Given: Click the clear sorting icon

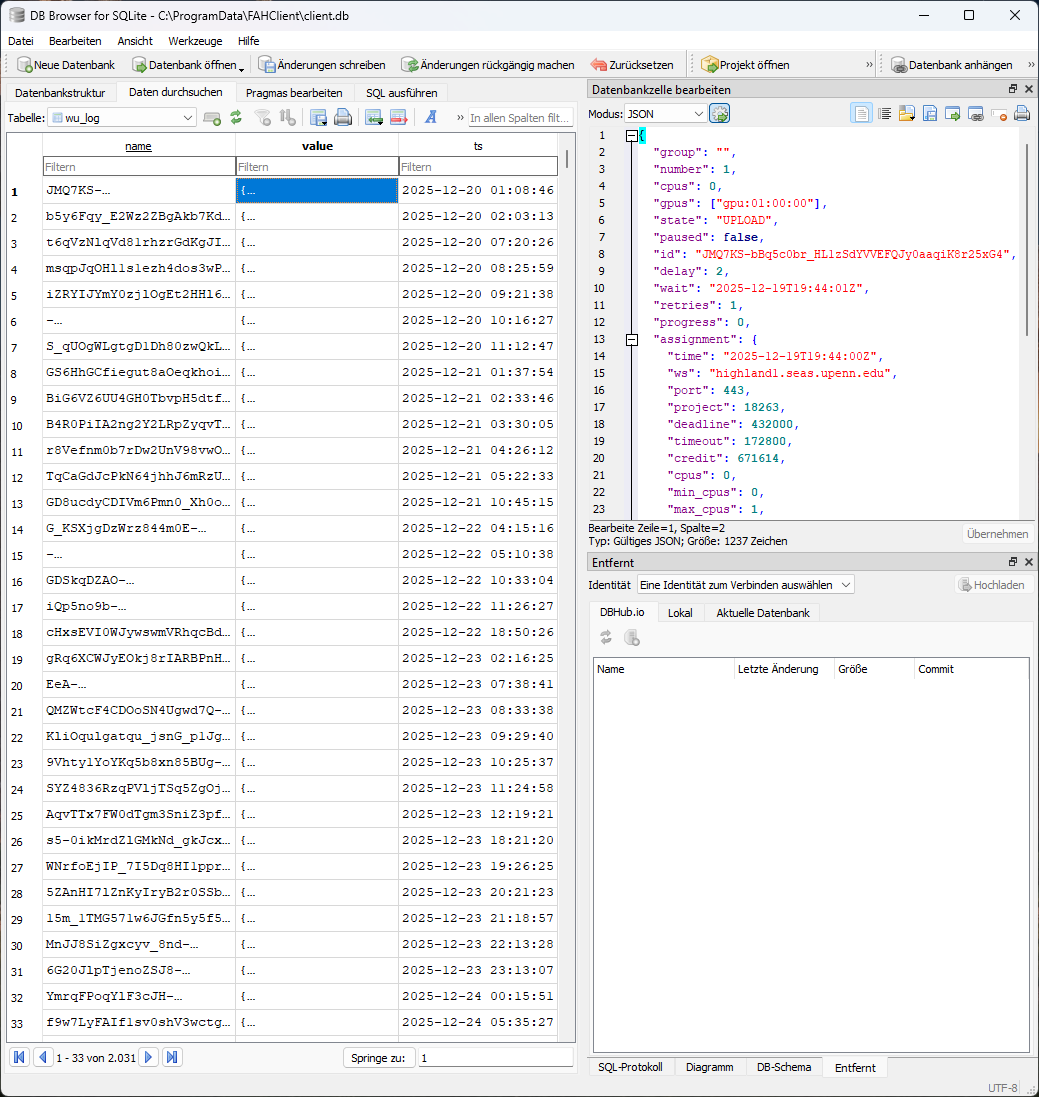Looking at the screenshot, I should click(288, 118).
